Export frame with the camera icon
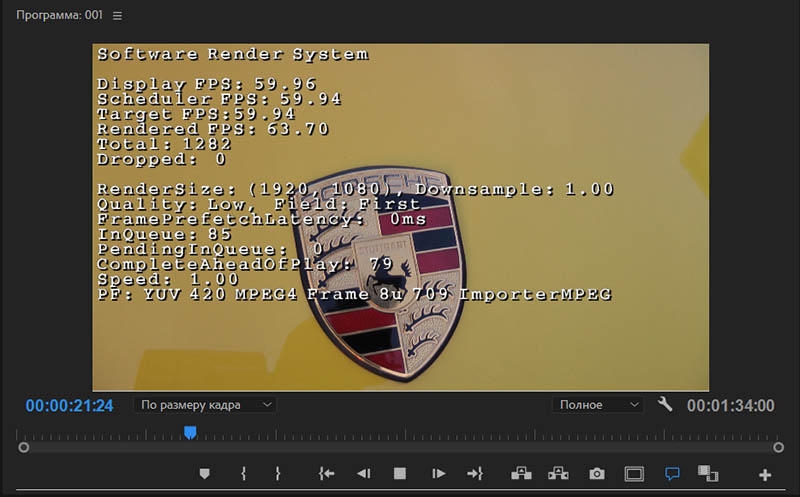Viewport: 800px width, 497px height. pos(596,474)
